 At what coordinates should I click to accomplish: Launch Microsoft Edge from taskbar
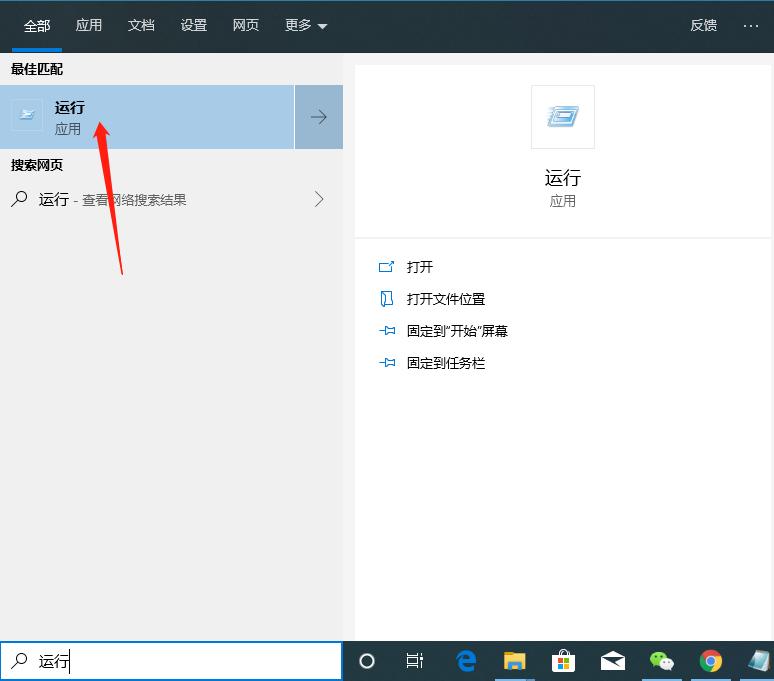point(466,661)
